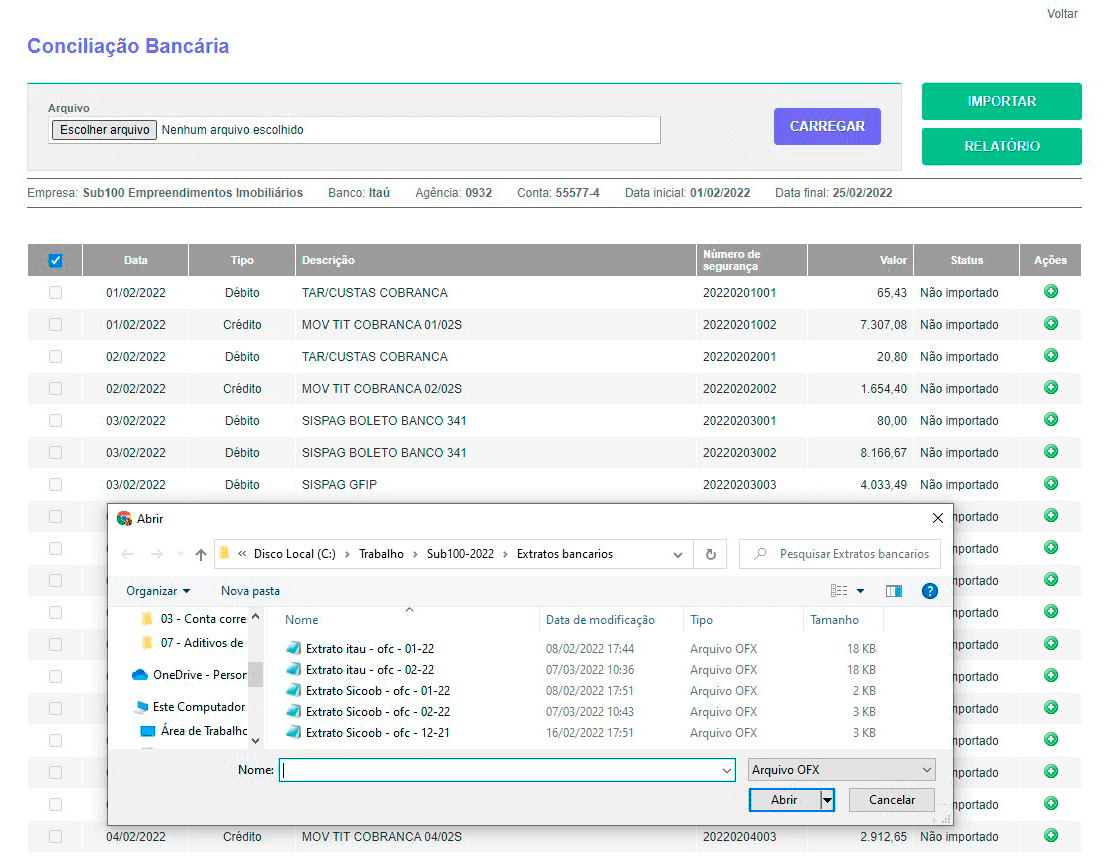Open the Arquivo OFX file type dropdown

click(842, 770)
